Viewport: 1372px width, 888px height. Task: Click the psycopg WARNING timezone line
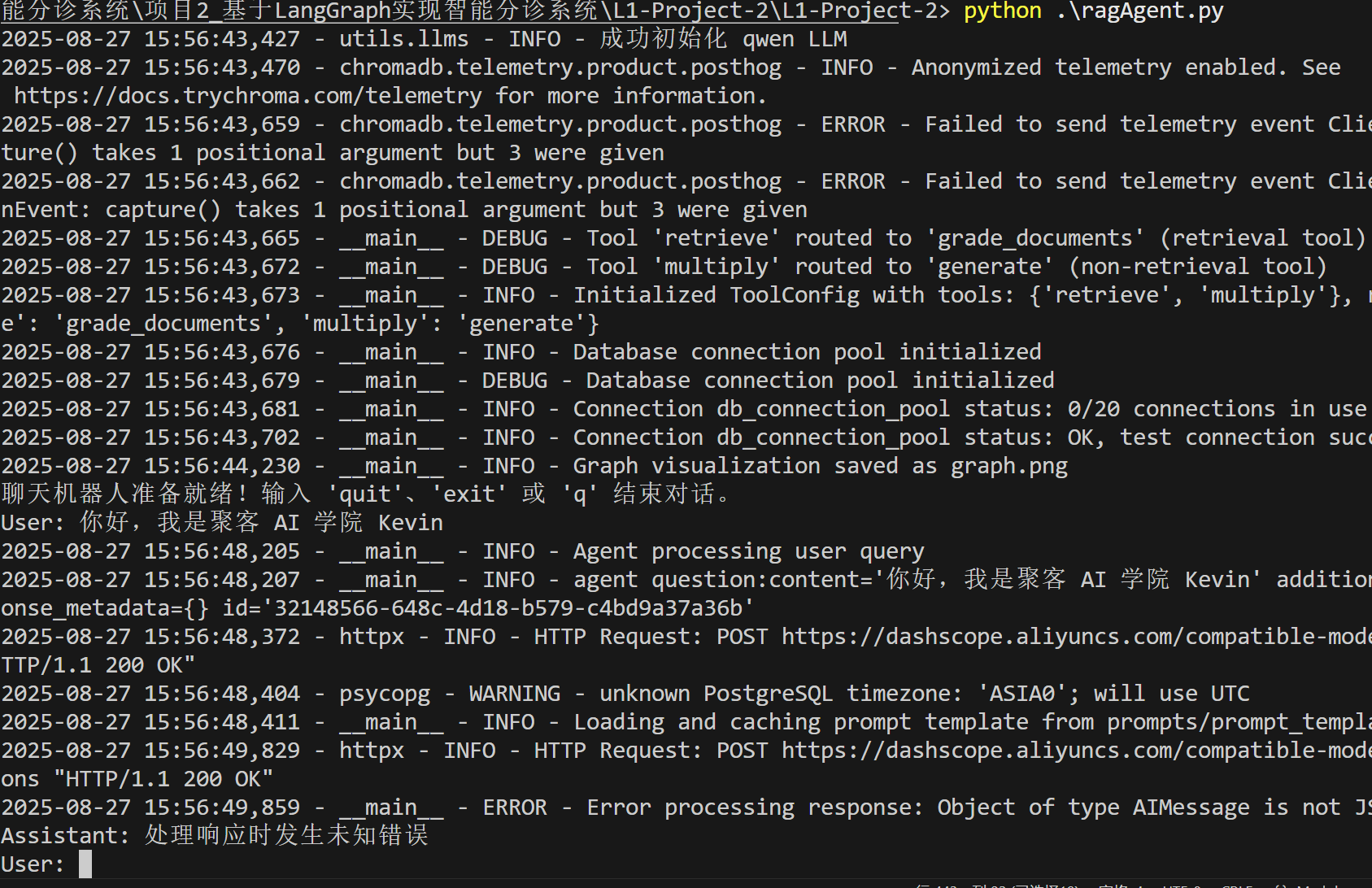625,694
